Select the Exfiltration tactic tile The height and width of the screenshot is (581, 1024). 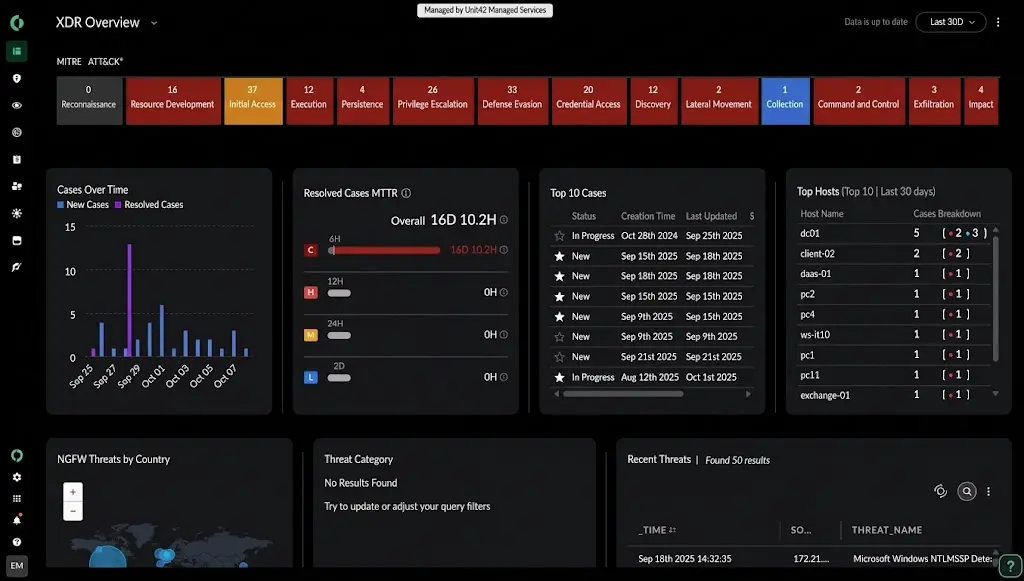click(935, 101)
